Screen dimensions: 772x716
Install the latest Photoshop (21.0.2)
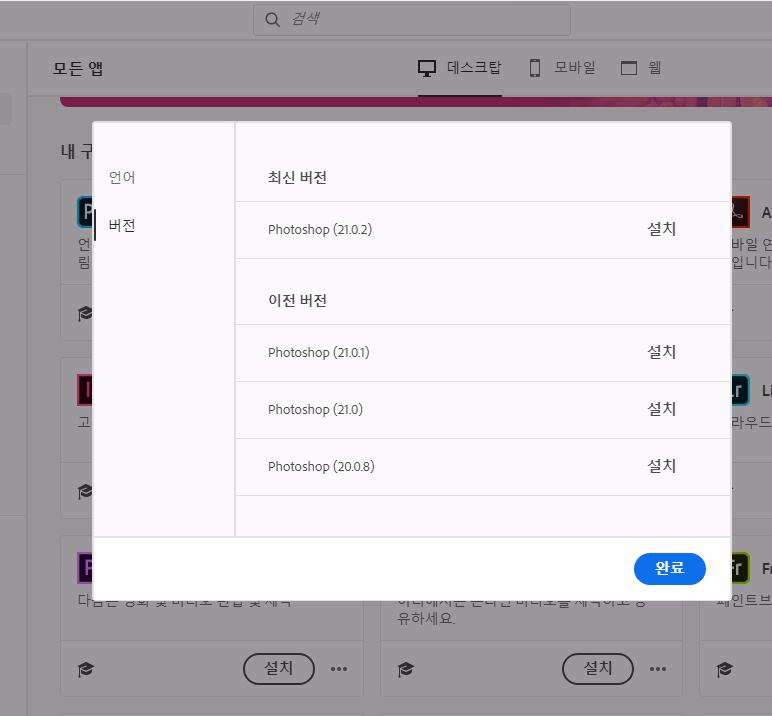(x=661, y=229)
